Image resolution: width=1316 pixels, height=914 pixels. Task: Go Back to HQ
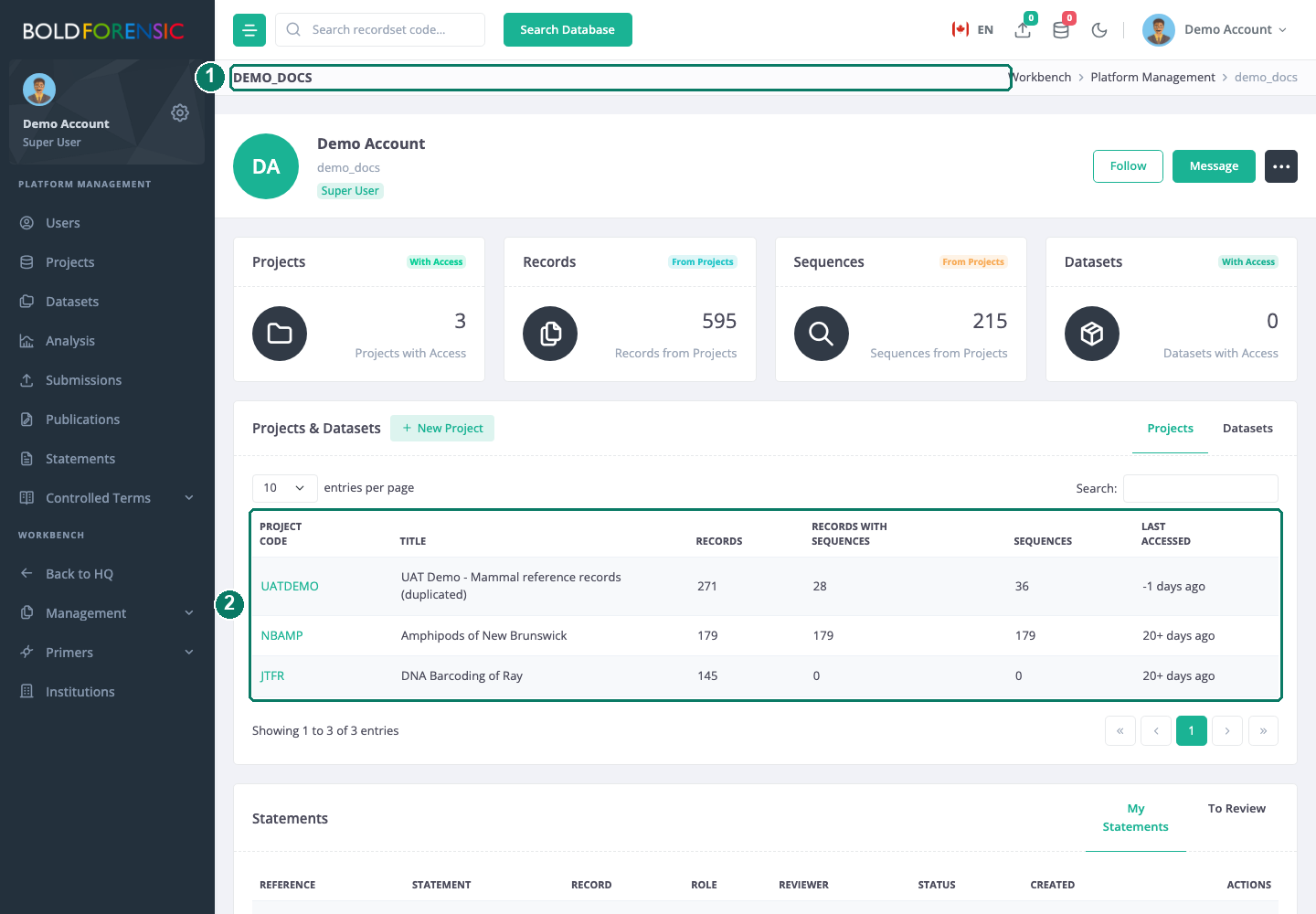click(x=107, y=574)
